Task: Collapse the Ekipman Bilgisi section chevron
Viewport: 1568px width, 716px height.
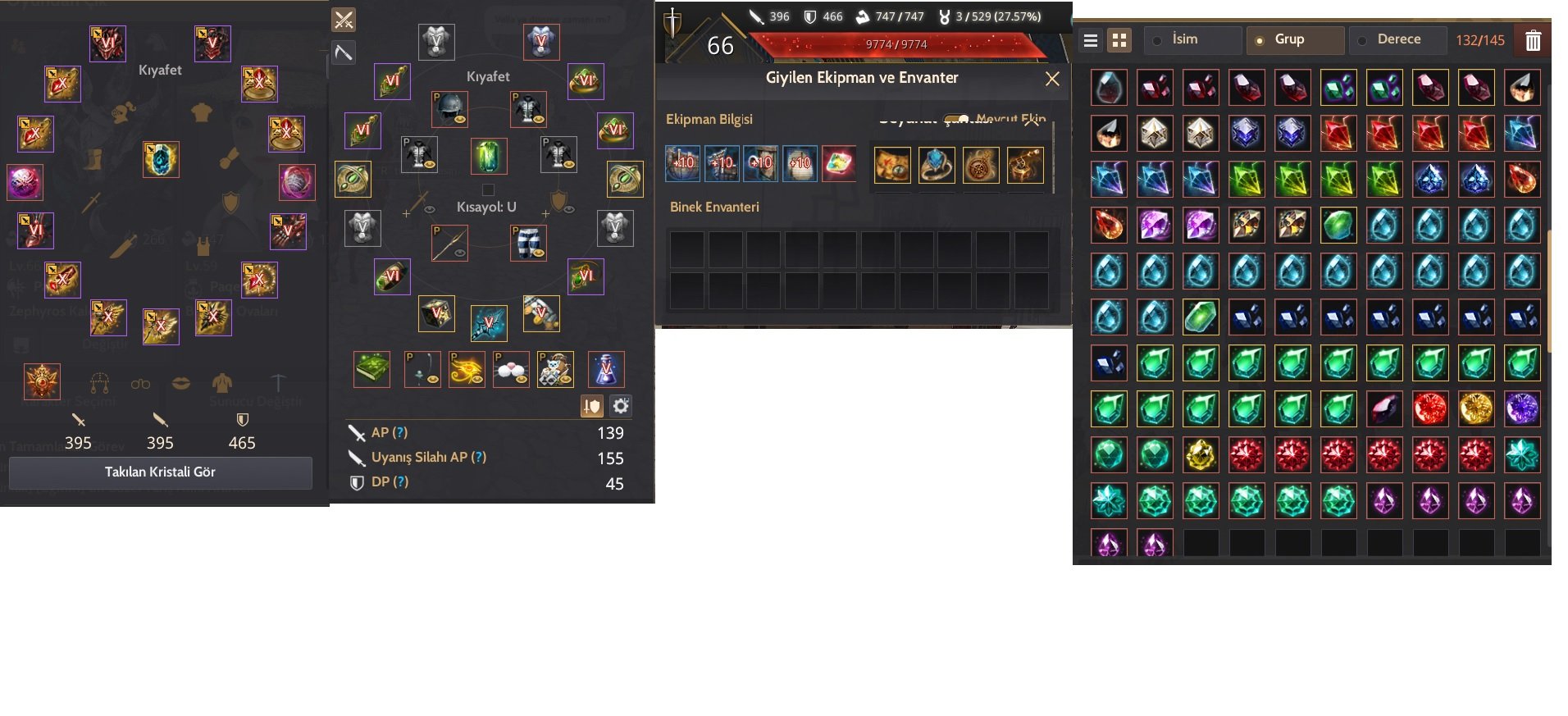Action: point(1032,121)
